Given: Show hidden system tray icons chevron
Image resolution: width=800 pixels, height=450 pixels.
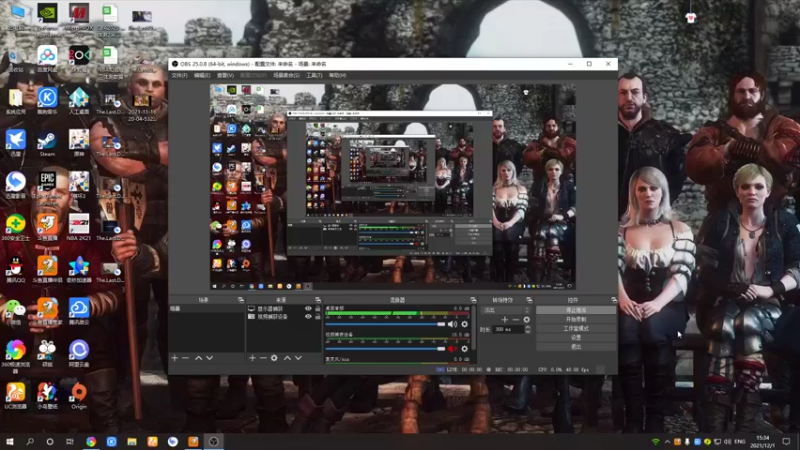Looking at the screenshot, I should (667, 442).
